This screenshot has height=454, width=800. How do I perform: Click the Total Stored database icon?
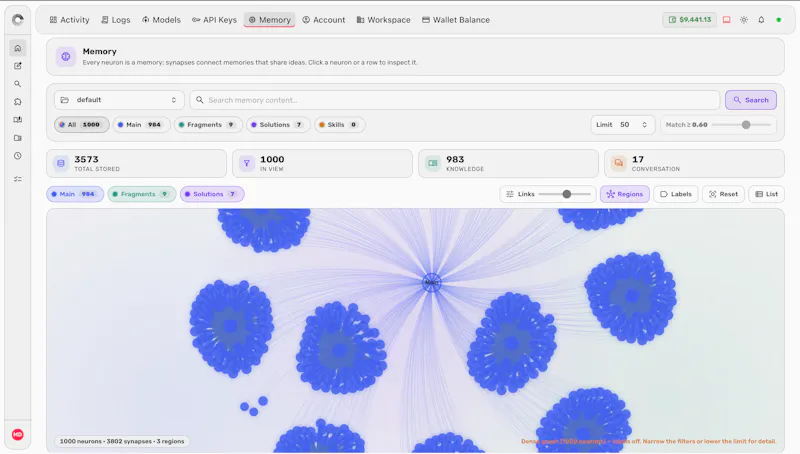point(61,163)
